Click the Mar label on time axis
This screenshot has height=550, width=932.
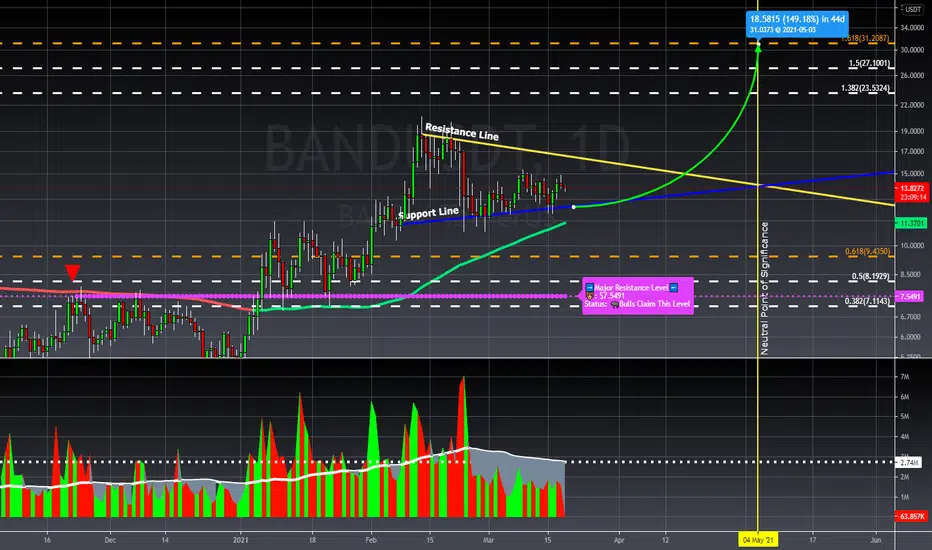click(488, 540)
